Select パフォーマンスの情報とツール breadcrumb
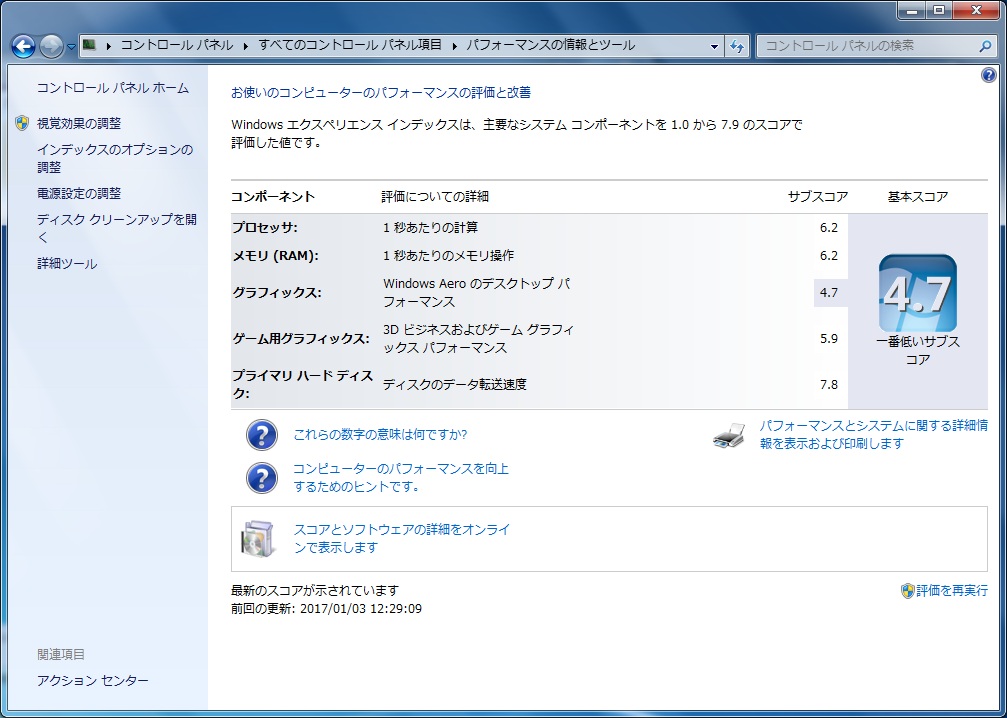This screenshot has height=718, width=1007. tap(550, 45)
